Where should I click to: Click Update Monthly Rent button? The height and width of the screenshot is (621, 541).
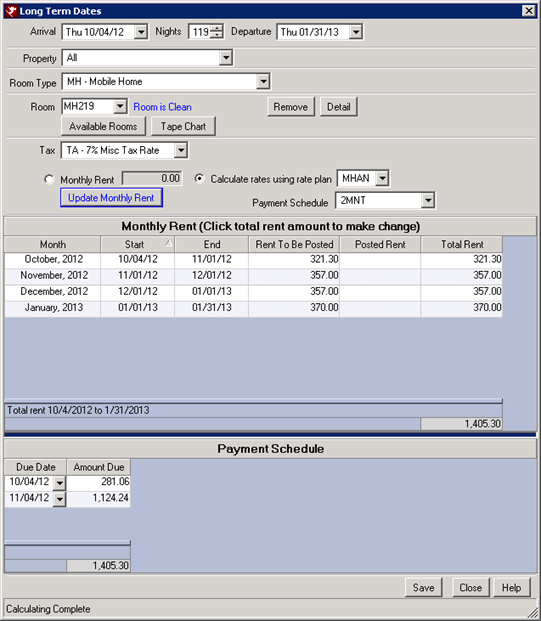pyautogui.click(x=111, y=198)
